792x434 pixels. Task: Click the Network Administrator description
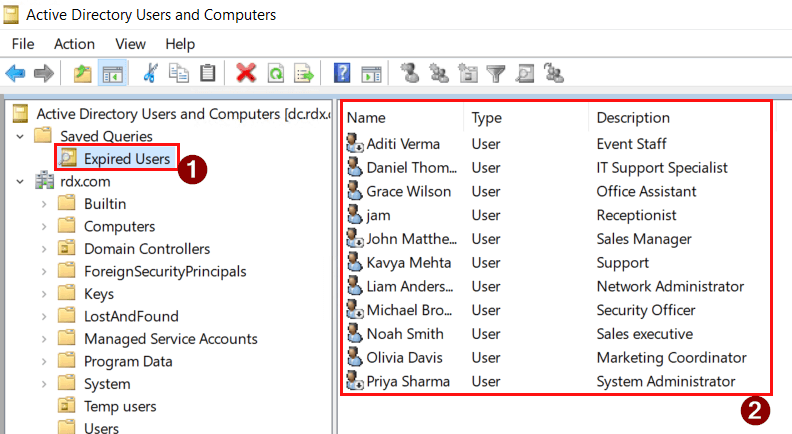click(670, 286)
